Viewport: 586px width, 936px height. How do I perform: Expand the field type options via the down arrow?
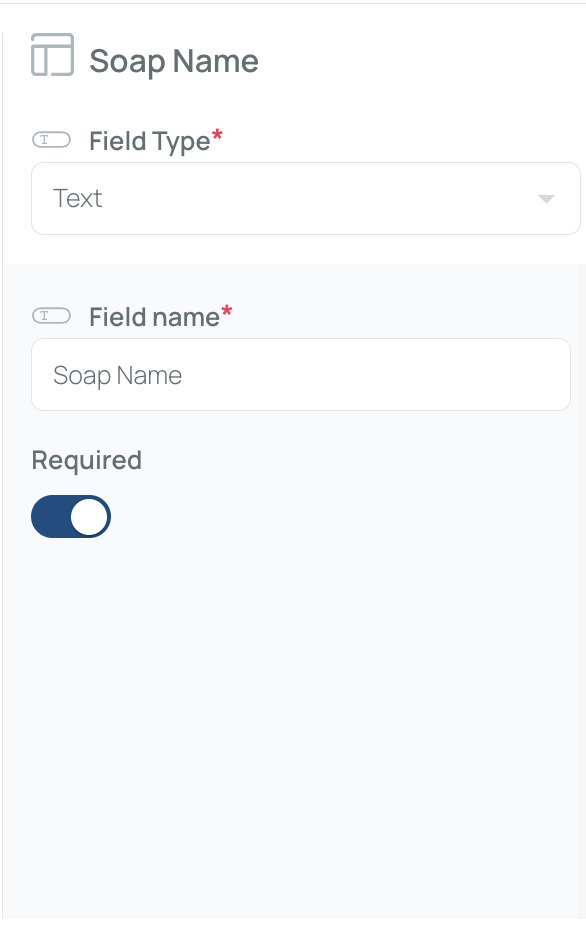pos(546,199)
